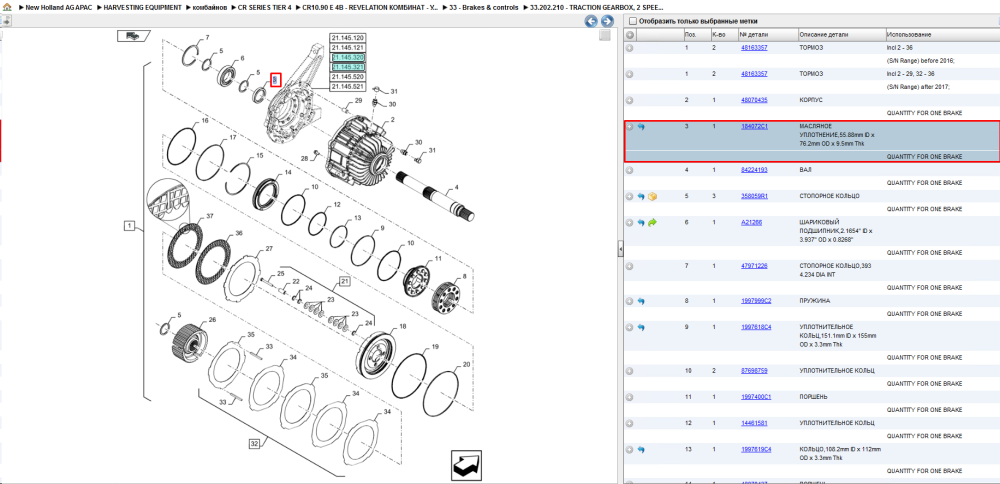1000x484 pixels.
Task: Open 'CR SERIES TIER 4' breadcrumb
Action: 264,7
